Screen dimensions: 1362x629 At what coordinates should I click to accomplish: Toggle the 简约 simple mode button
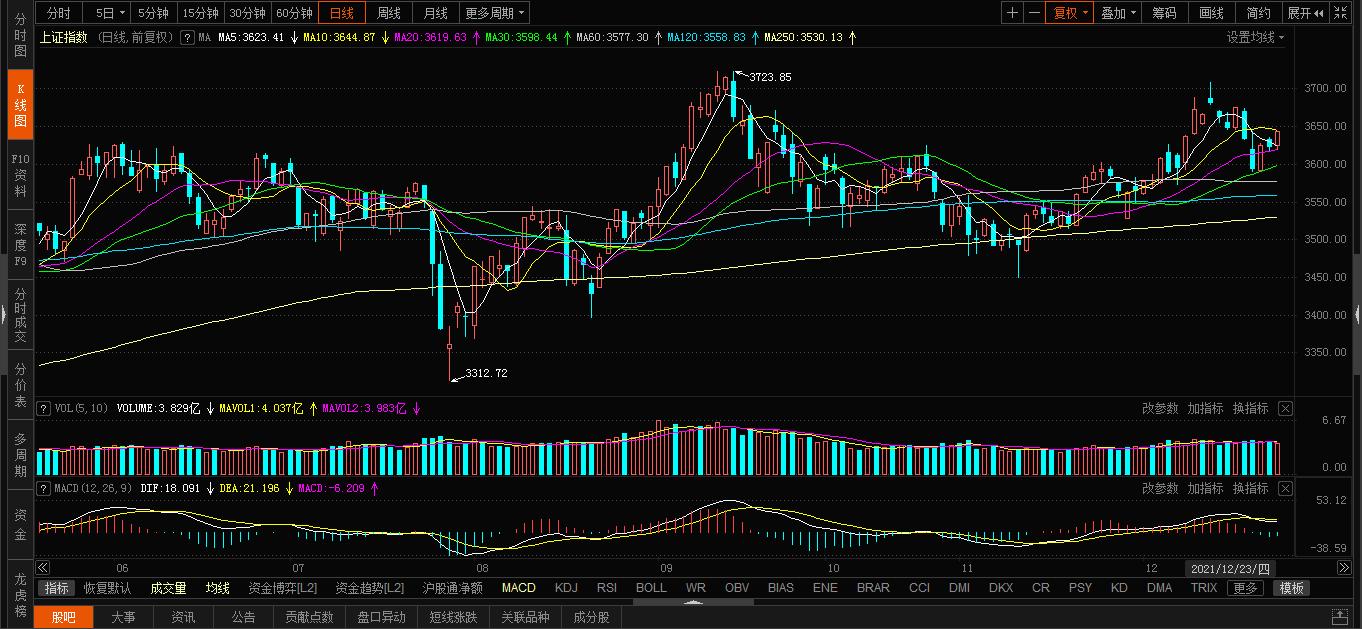pyautogui.click(x=1258, y=13)
